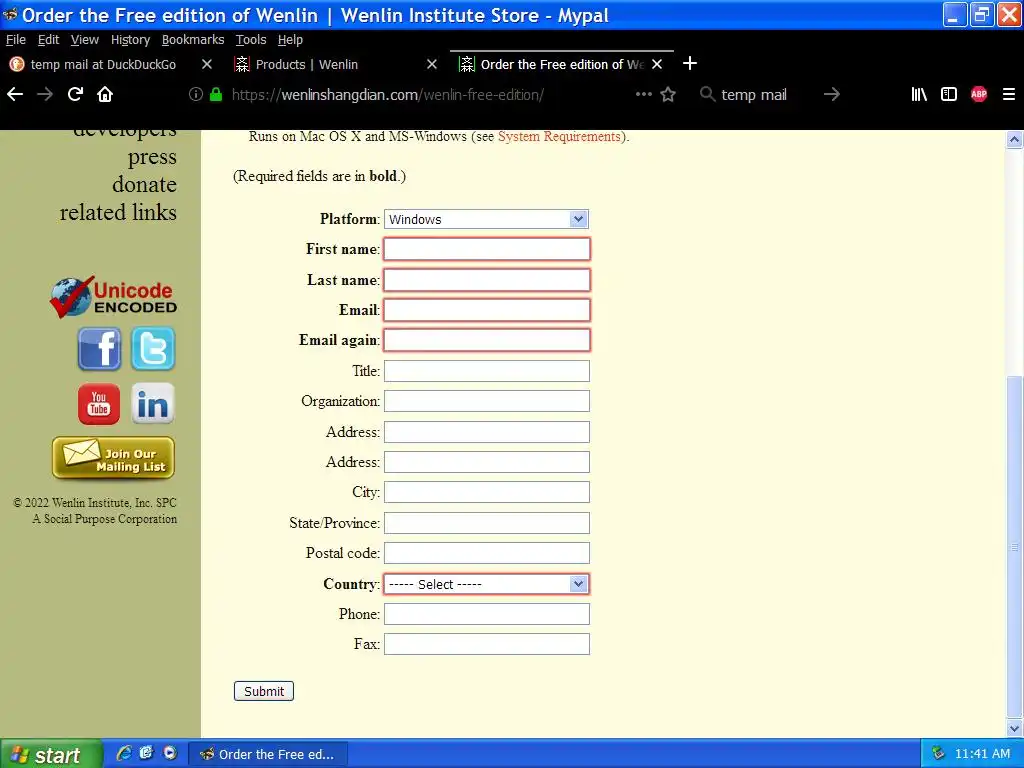Open the File menu
This screenshot has width=1024, height=768.
pyautogui.click(x=16, y=40)
